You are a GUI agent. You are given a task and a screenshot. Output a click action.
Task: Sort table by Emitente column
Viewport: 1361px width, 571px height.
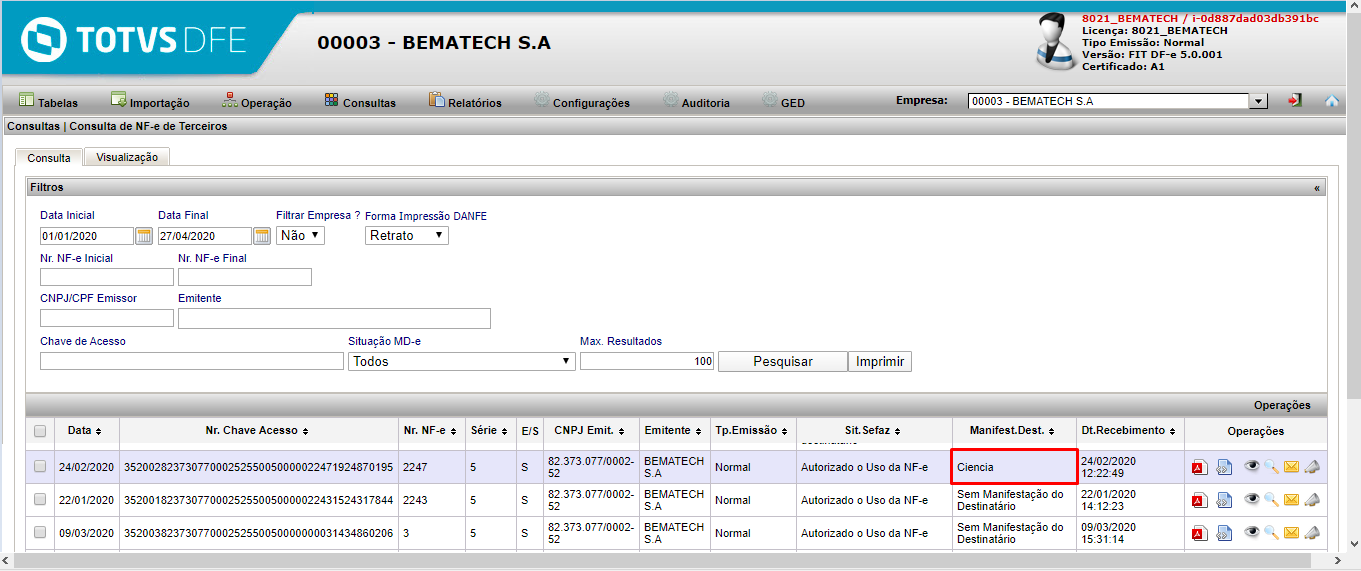point(675,430)
